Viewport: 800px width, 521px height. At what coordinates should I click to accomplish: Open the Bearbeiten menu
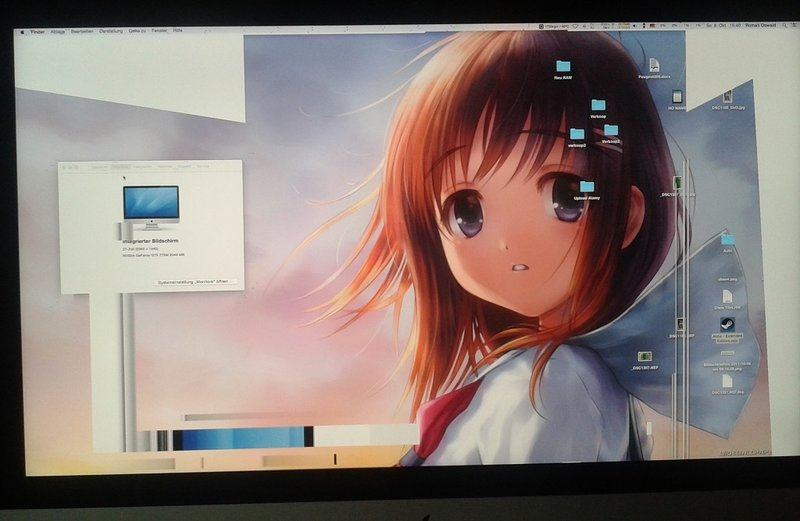[x=82, y=31]
